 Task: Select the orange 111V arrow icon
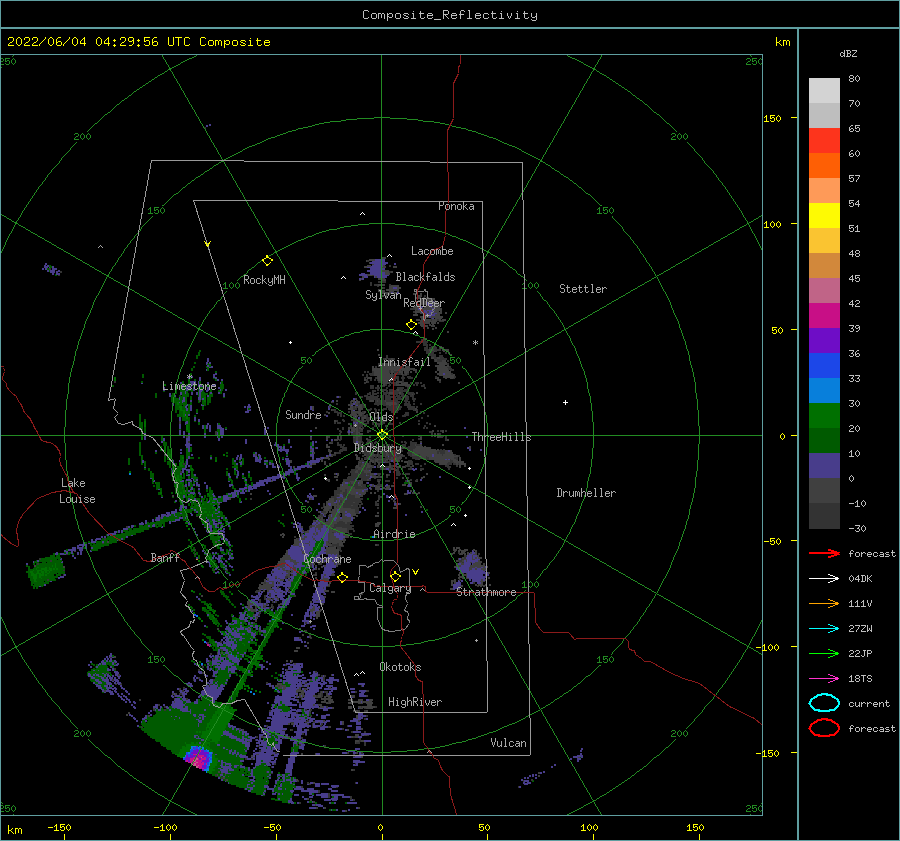point(824,603)
